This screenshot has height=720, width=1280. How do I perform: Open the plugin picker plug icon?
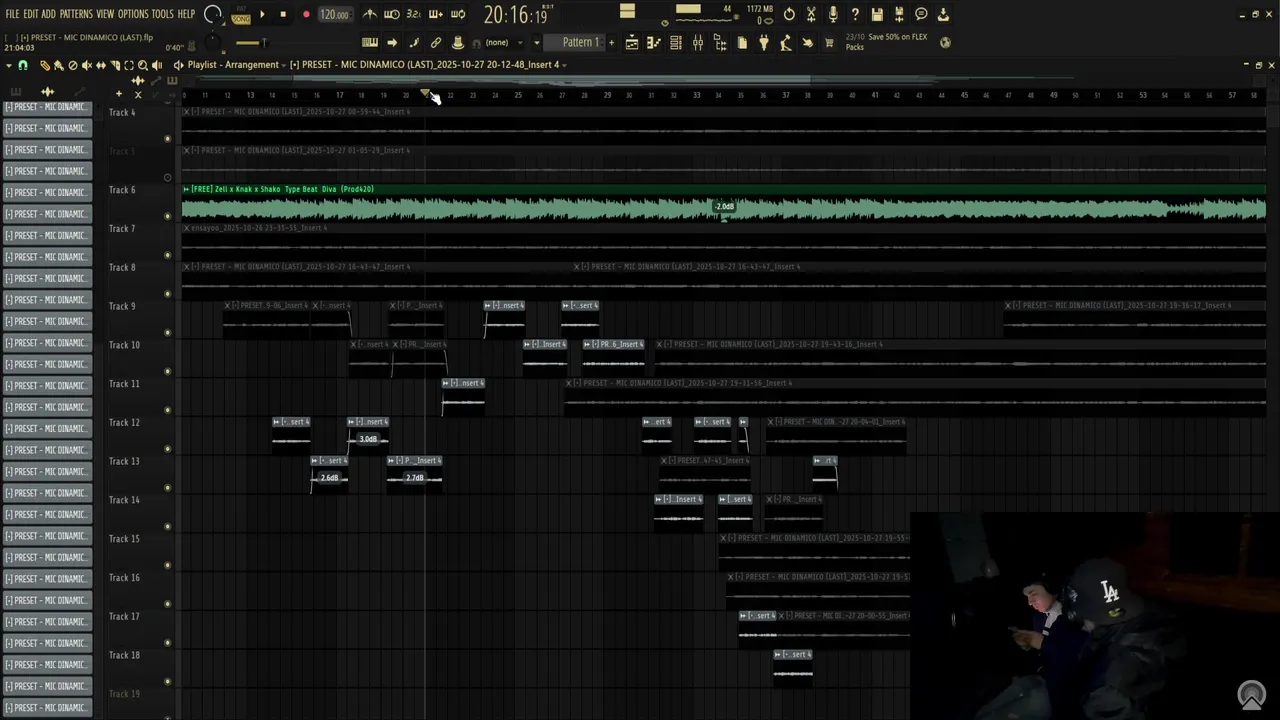coord(764,43)
